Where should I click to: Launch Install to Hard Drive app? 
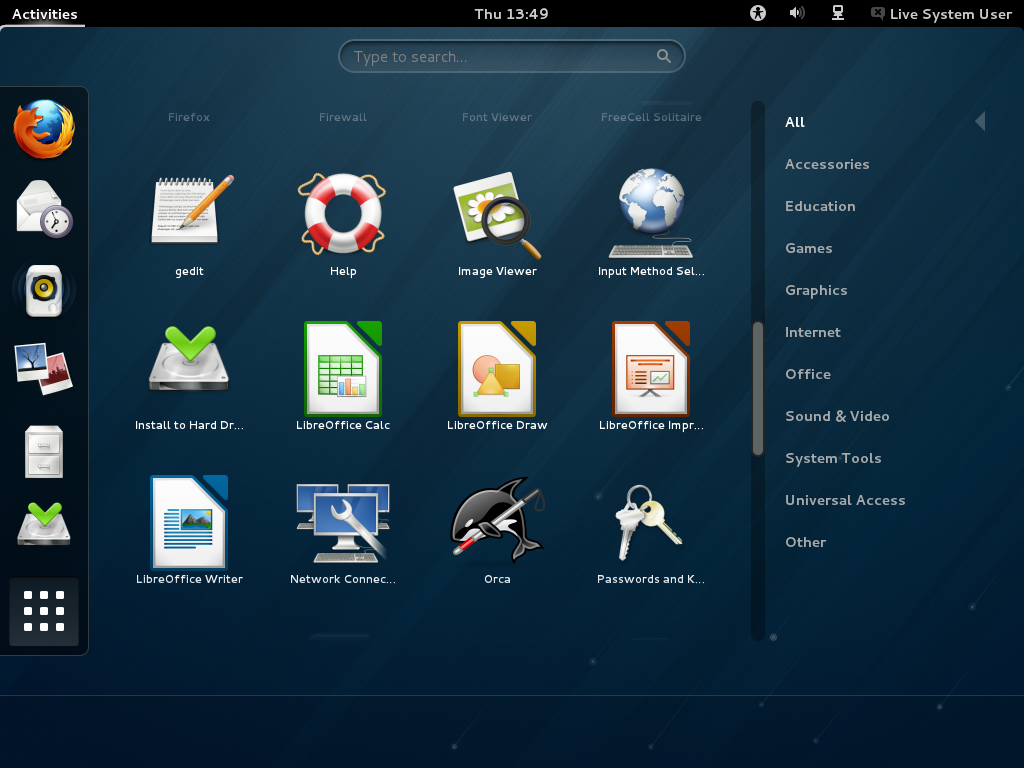[x=189, y=377]
